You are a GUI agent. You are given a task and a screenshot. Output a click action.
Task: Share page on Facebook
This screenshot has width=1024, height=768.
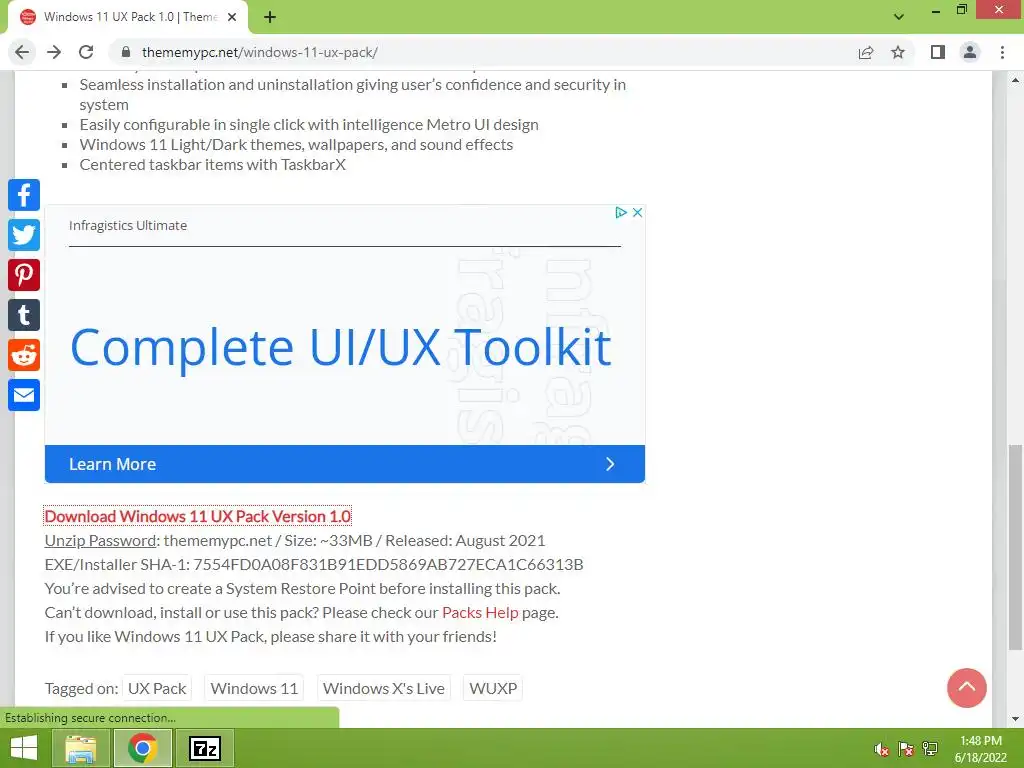[24, 195]
